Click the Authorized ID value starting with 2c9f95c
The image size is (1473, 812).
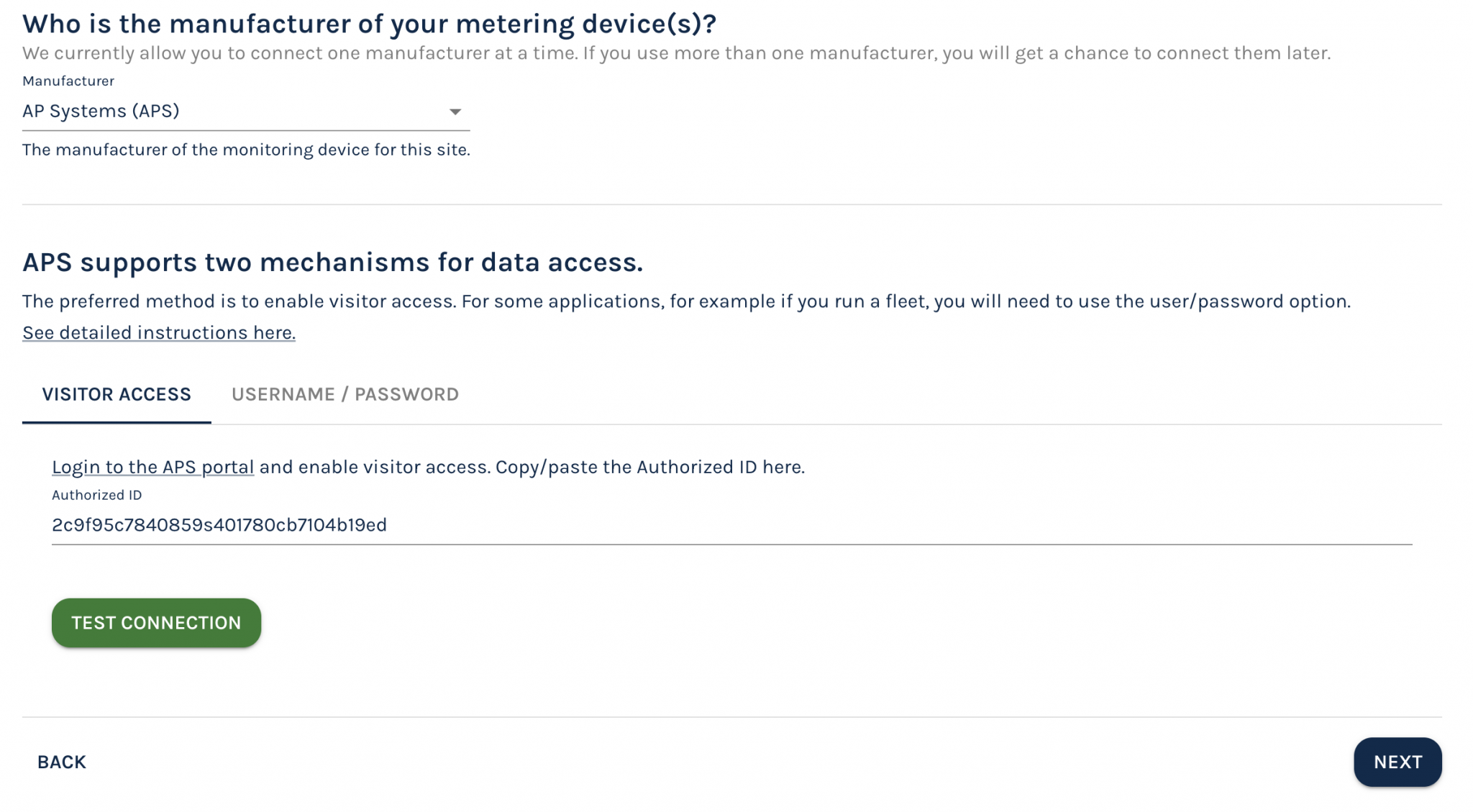pos(219,525)
